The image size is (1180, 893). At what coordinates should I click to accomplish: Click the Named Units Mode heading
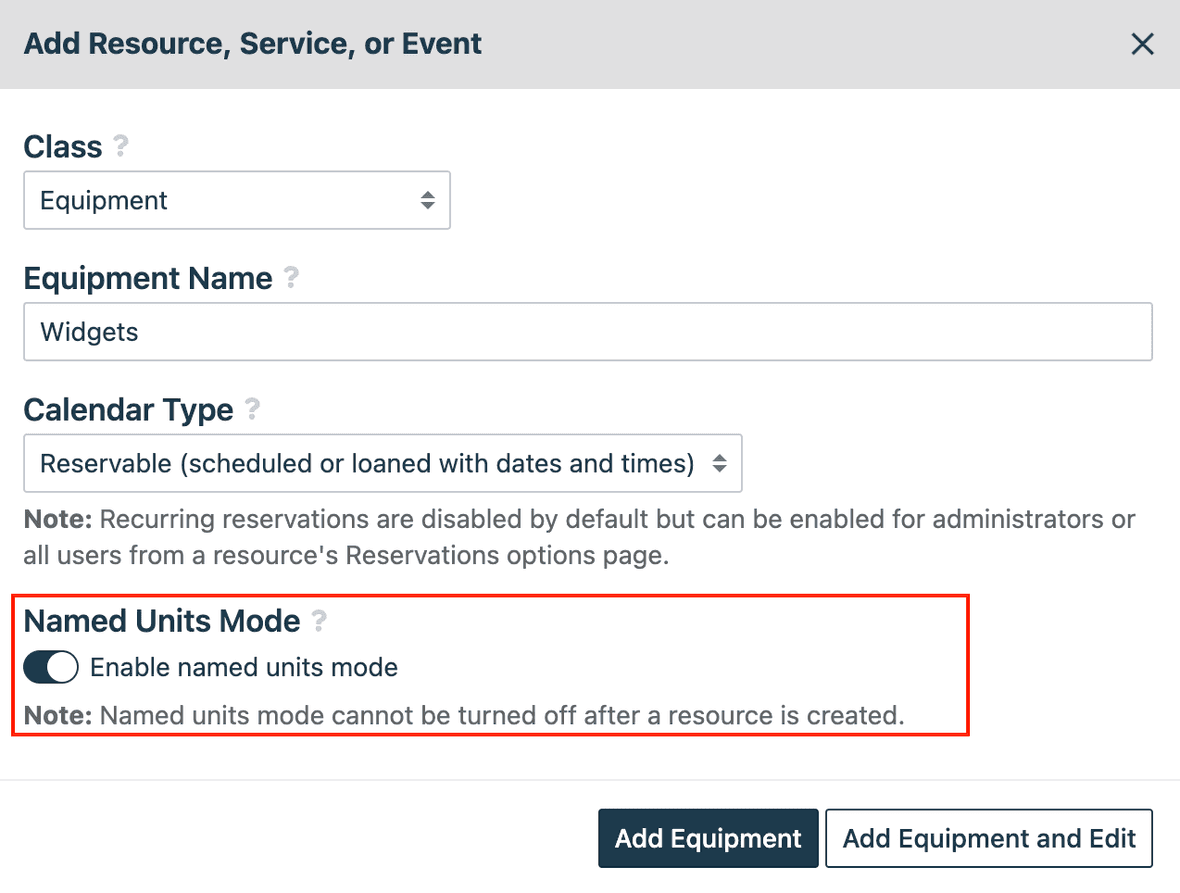tap(162, 621)
